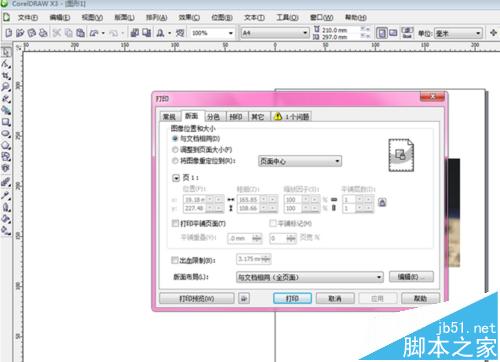Select the Shape tool in toolbox
The image size is (500, 362).
point(6,64)
